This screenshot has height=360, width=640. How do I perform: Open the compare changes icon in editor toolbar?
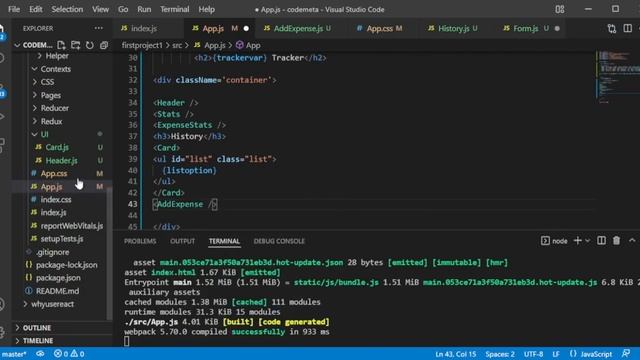click(611, 28)
